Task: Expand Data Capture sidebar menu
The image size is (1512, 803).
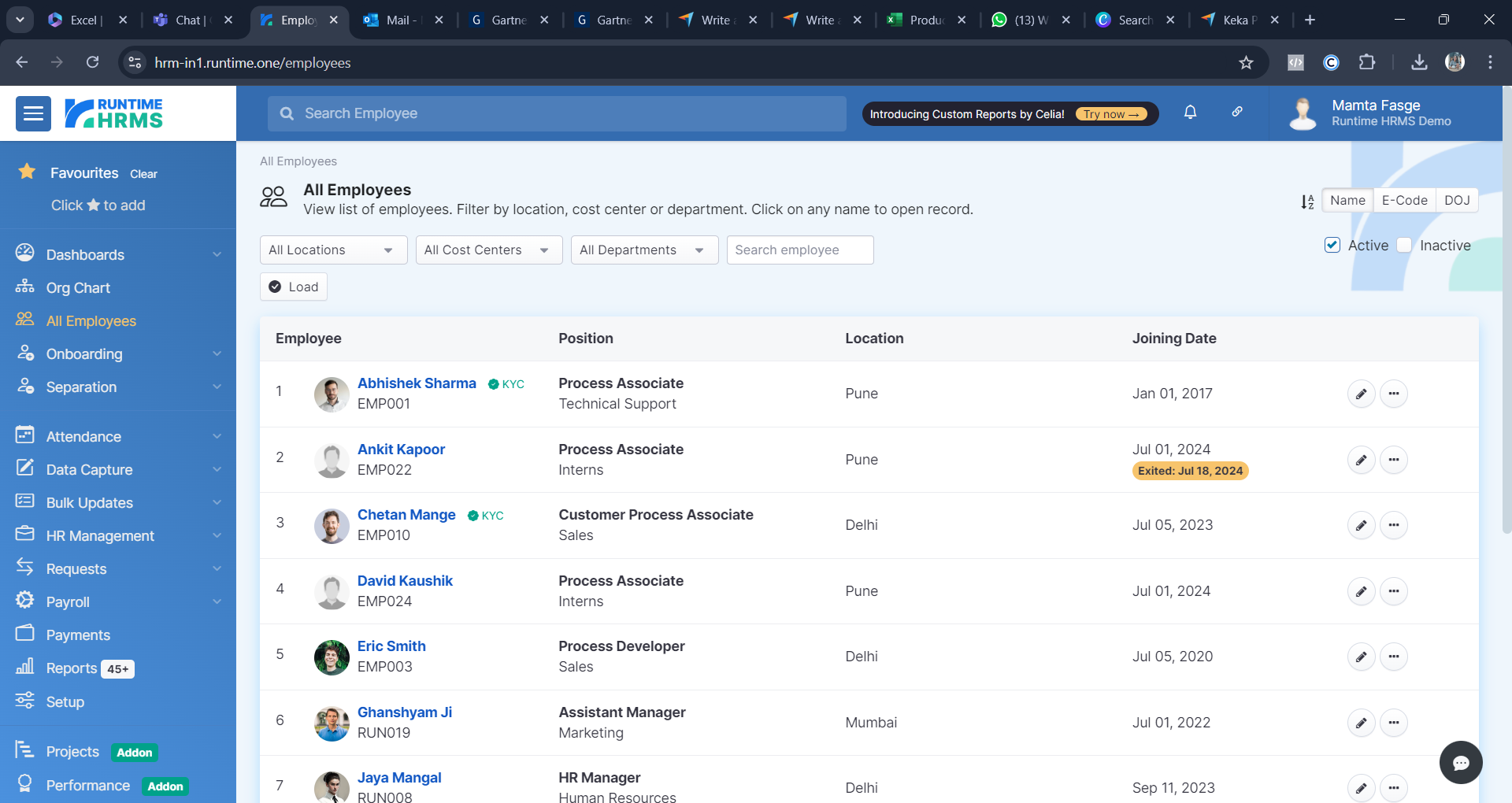Action: tap(118, 470)
